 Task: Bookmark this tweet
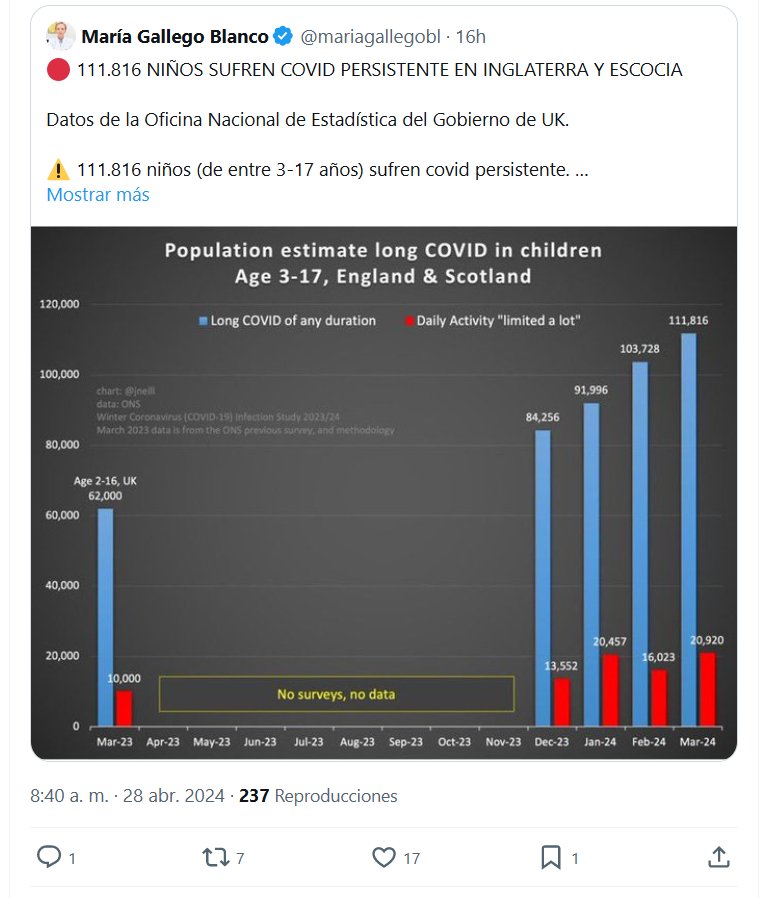tap(551, 857)
